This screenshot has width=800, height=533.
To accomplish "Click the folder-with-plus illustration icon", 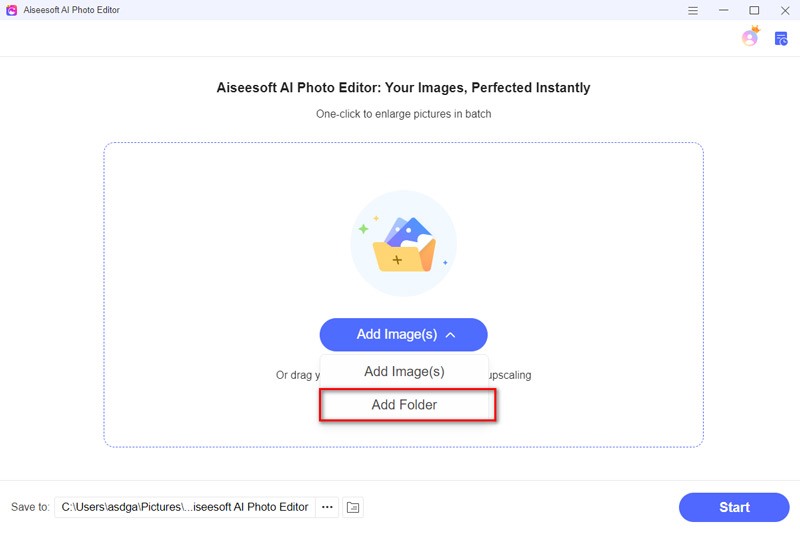I will click(404, 244).
